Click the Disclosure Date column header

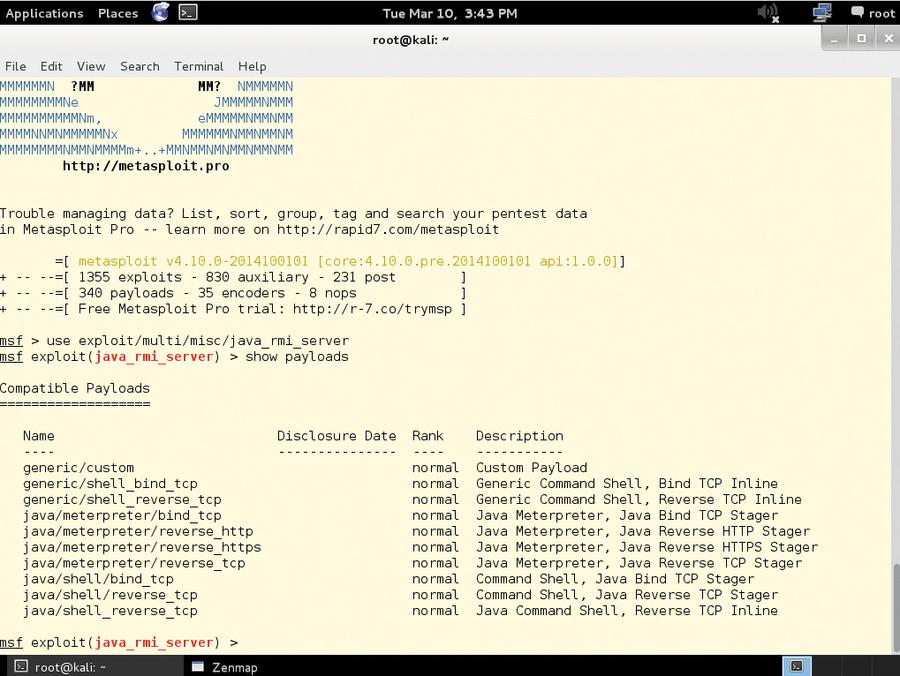pyautogui.click(x=336, y=436)
